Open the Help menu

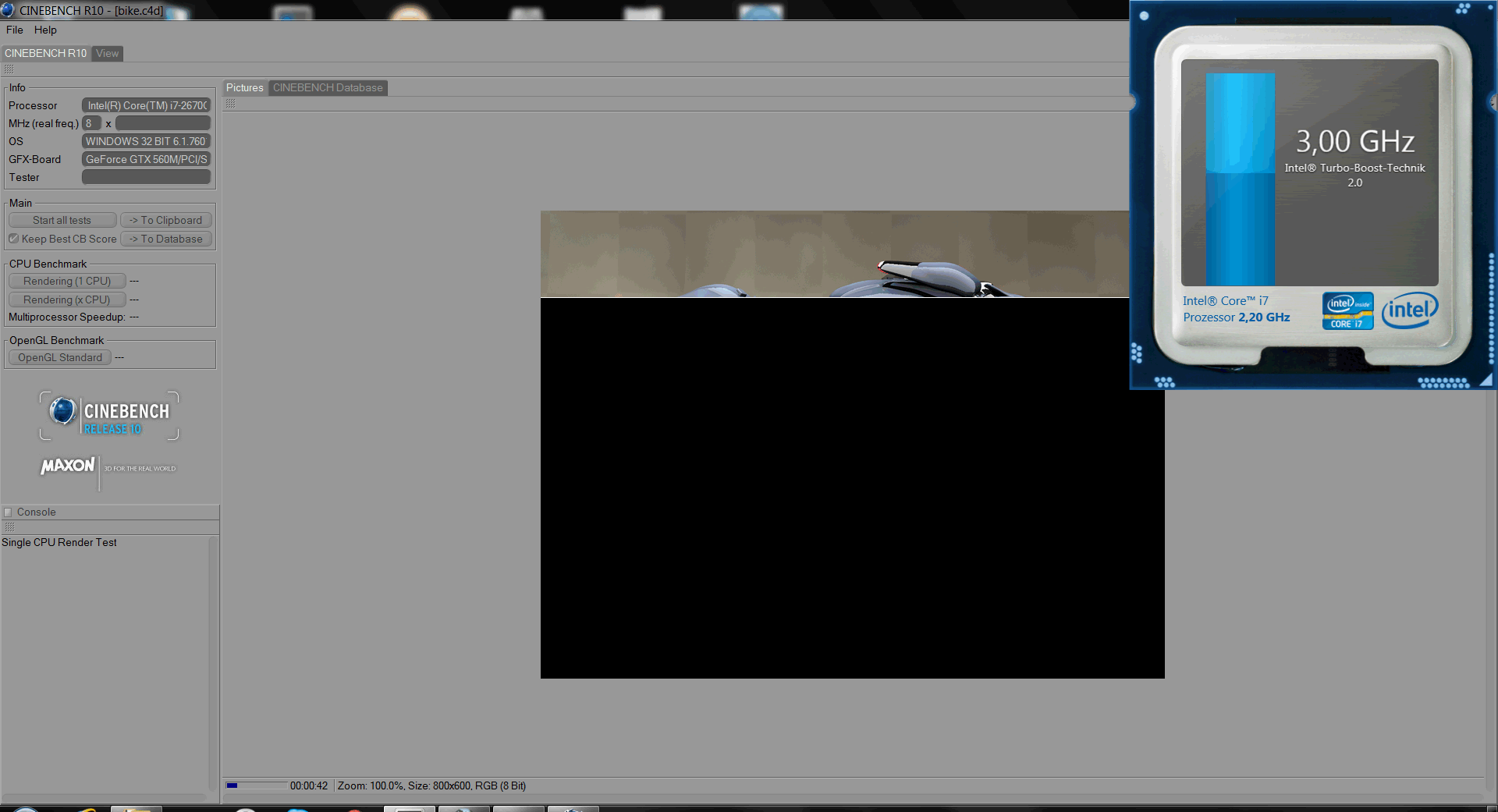point(45,30)
